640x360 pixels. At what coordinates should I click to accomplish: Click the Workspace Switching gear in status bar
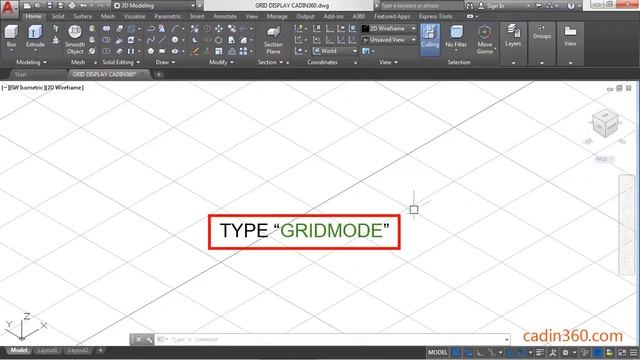pos(565,353)
